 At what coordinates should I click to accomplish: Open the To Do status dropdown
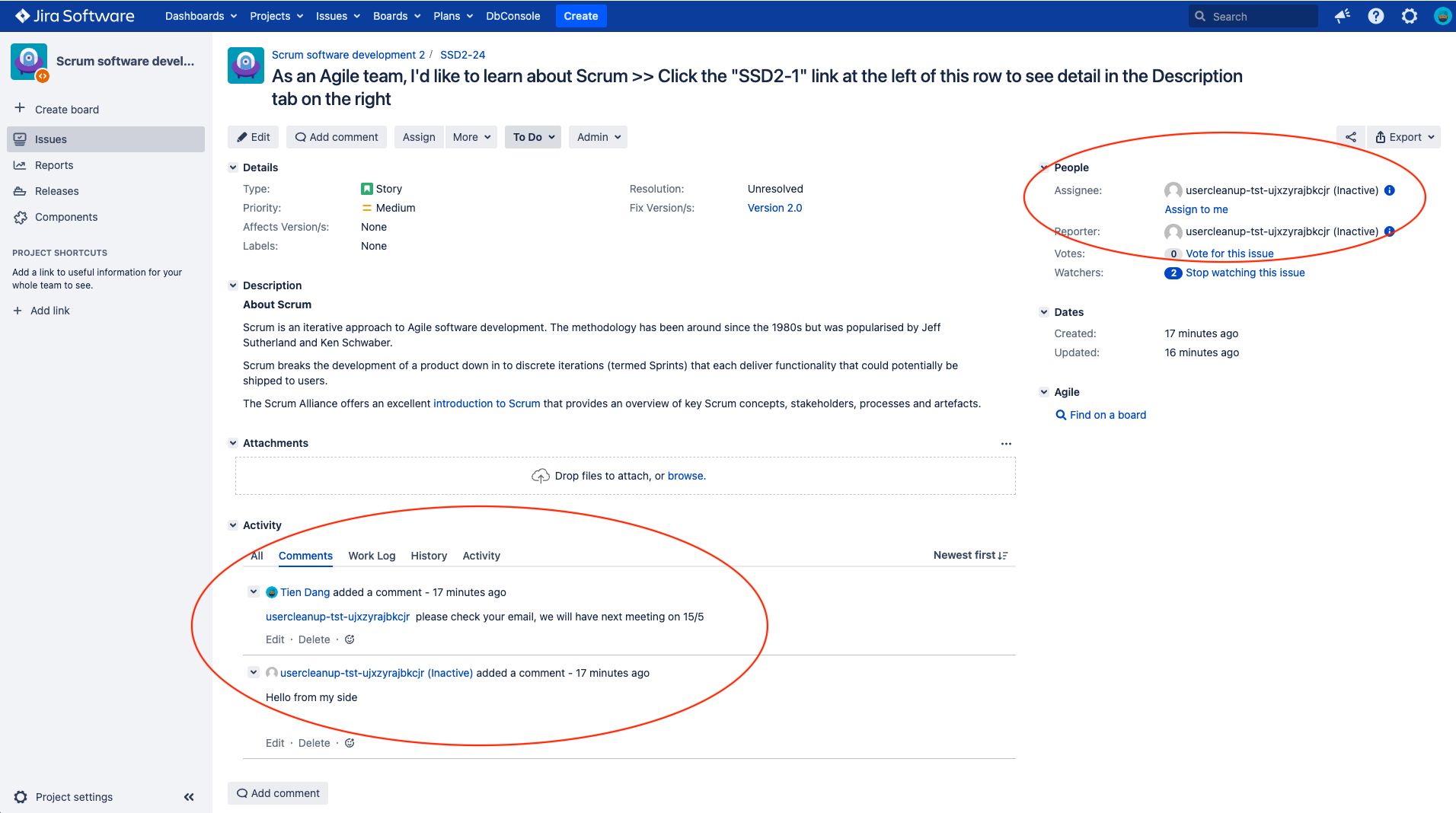532,137
